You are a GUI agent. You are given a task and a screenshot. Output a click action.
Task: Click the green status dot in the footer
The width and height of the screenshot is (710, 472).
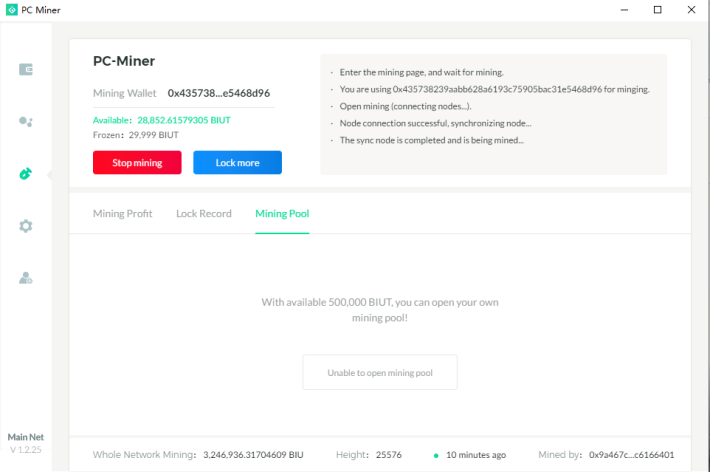(x=436, y=456)
